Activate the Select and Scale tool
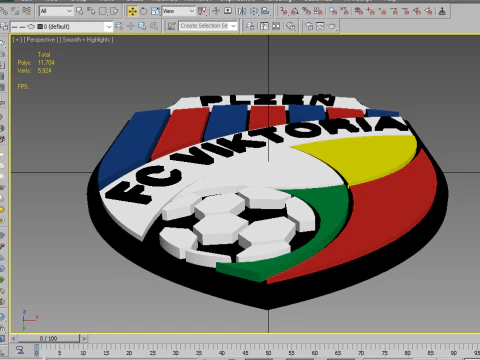The height and width of the screenshot is (360, 480). tap(155, 11)
